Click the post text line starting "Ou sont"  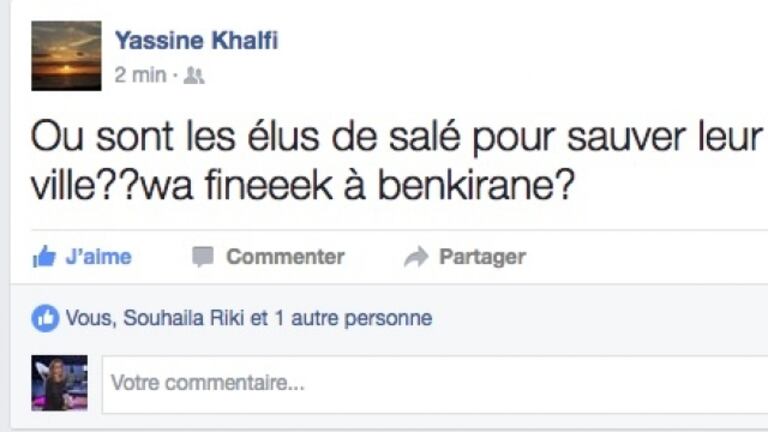tap(396, 139)
